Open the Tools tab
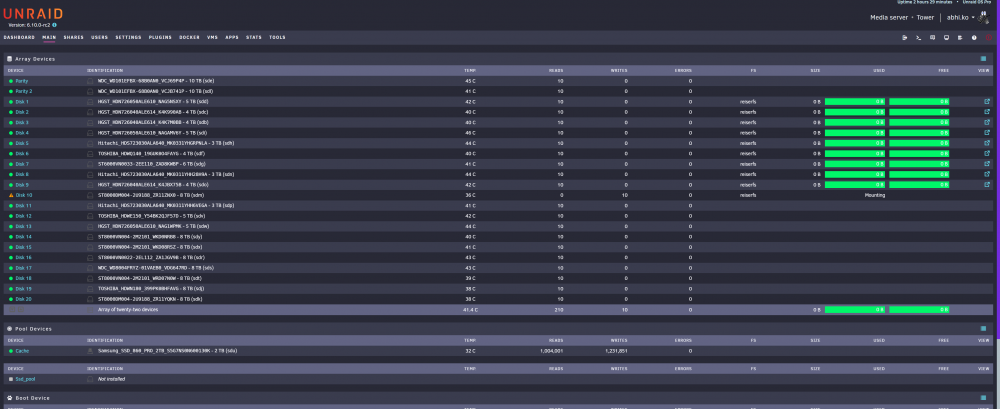 click(277, 38)
